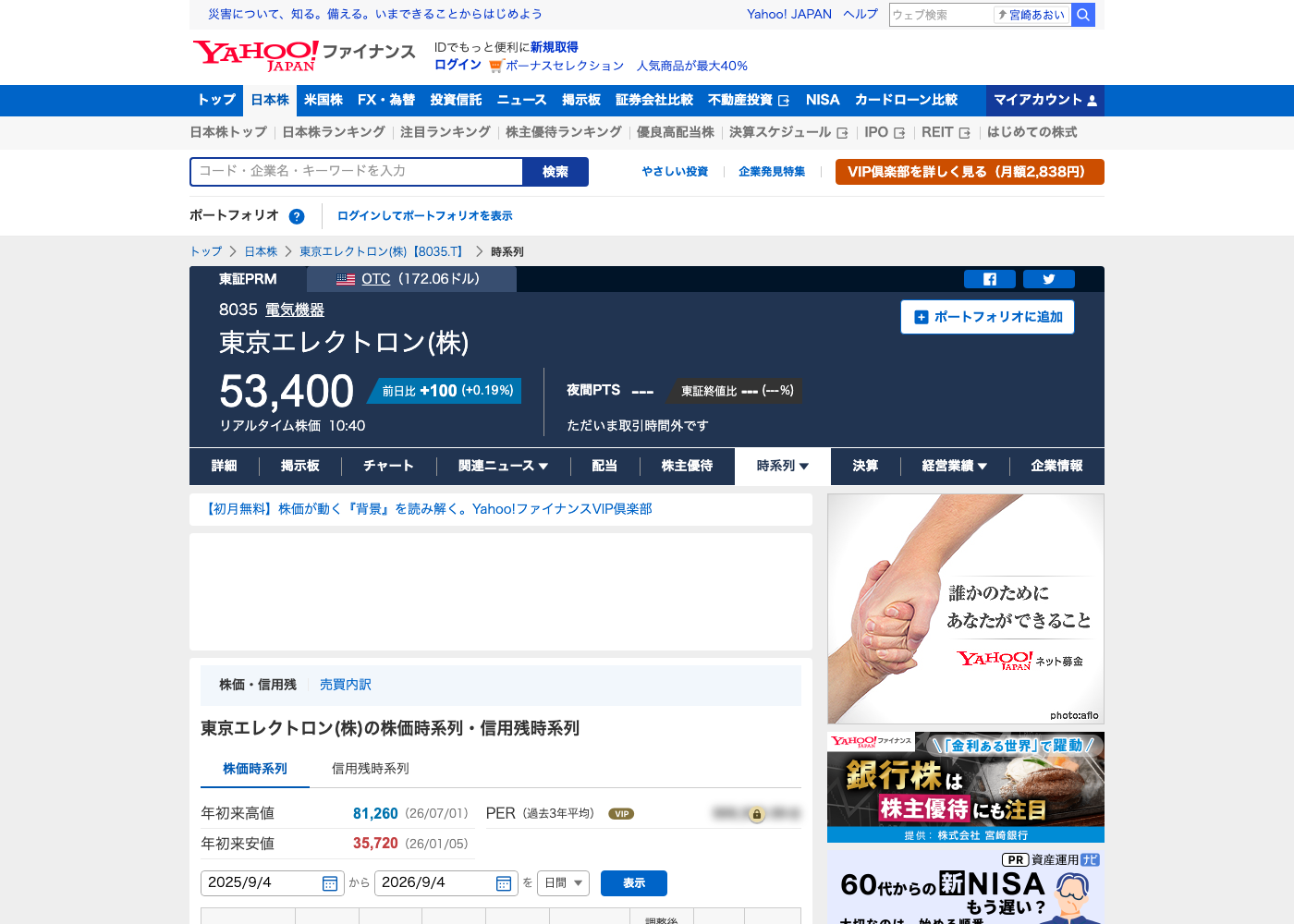Click the ヘルプ link at top
Screen dimensions: 1294x924
tap(861, 14)
